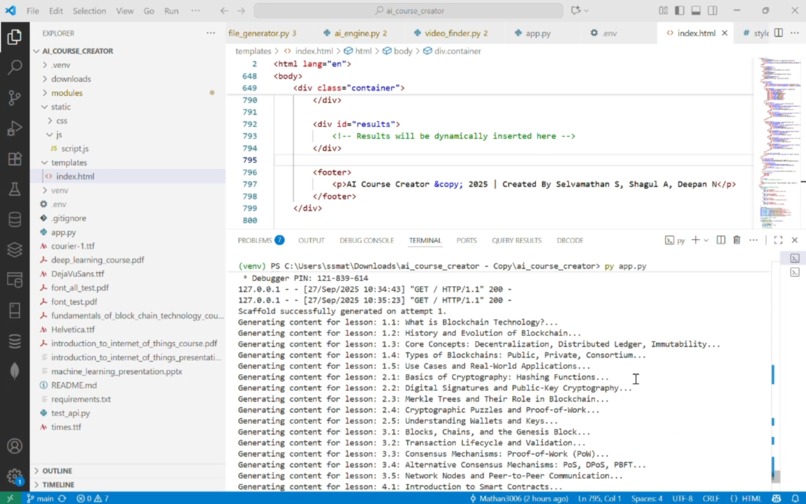806x504 pixels.
Task: Open the Run menu
Action: [172, 11]
